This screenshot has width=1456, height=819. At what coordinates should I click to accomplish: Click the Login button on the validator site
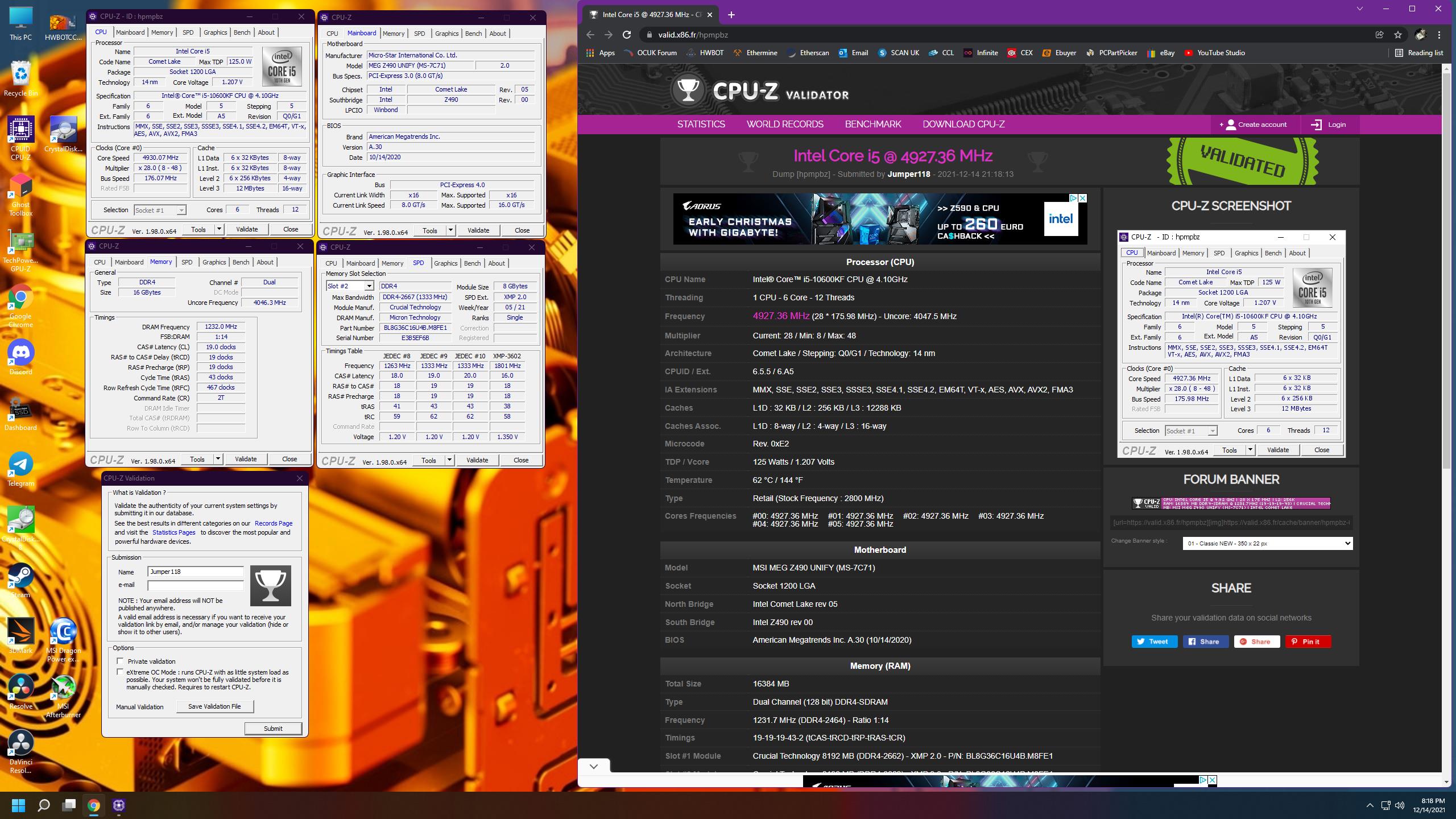click(1329, 125)
